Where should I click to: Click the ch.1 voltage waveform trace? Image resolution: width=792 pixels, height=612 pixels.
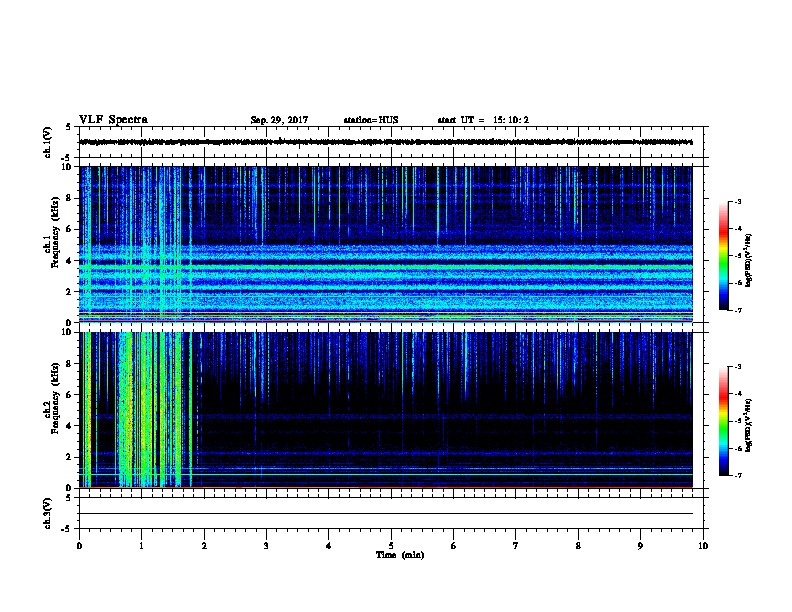point(386,142)
